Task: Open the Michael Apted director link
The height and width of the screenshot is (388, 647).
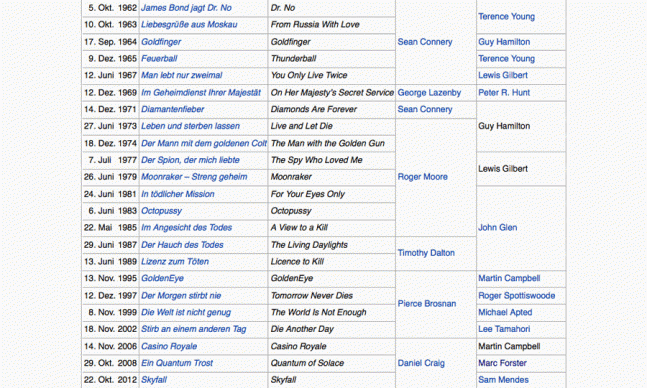Action: [x=505, y=312]
